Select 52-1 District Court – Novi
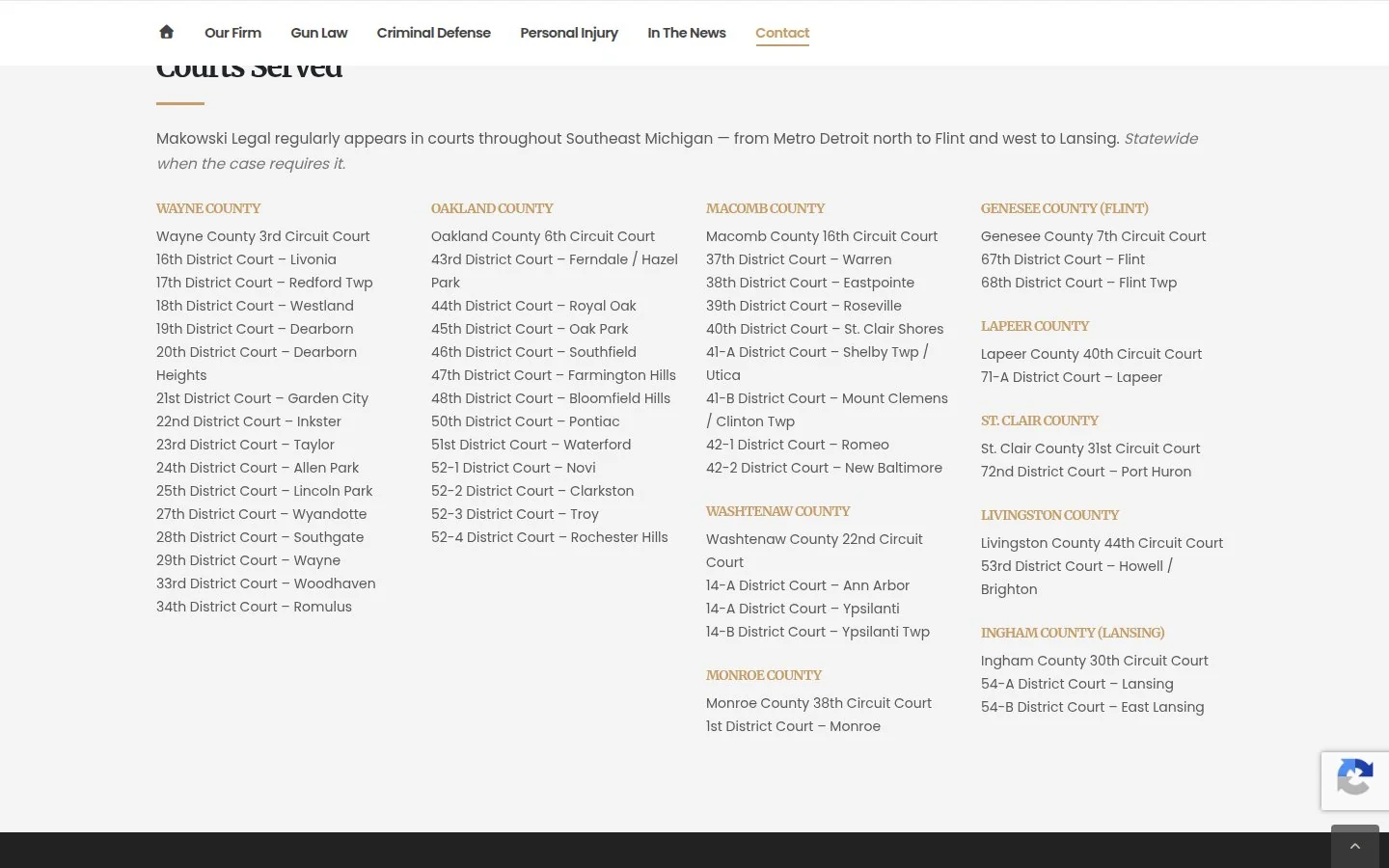 [x=514, y=468]
